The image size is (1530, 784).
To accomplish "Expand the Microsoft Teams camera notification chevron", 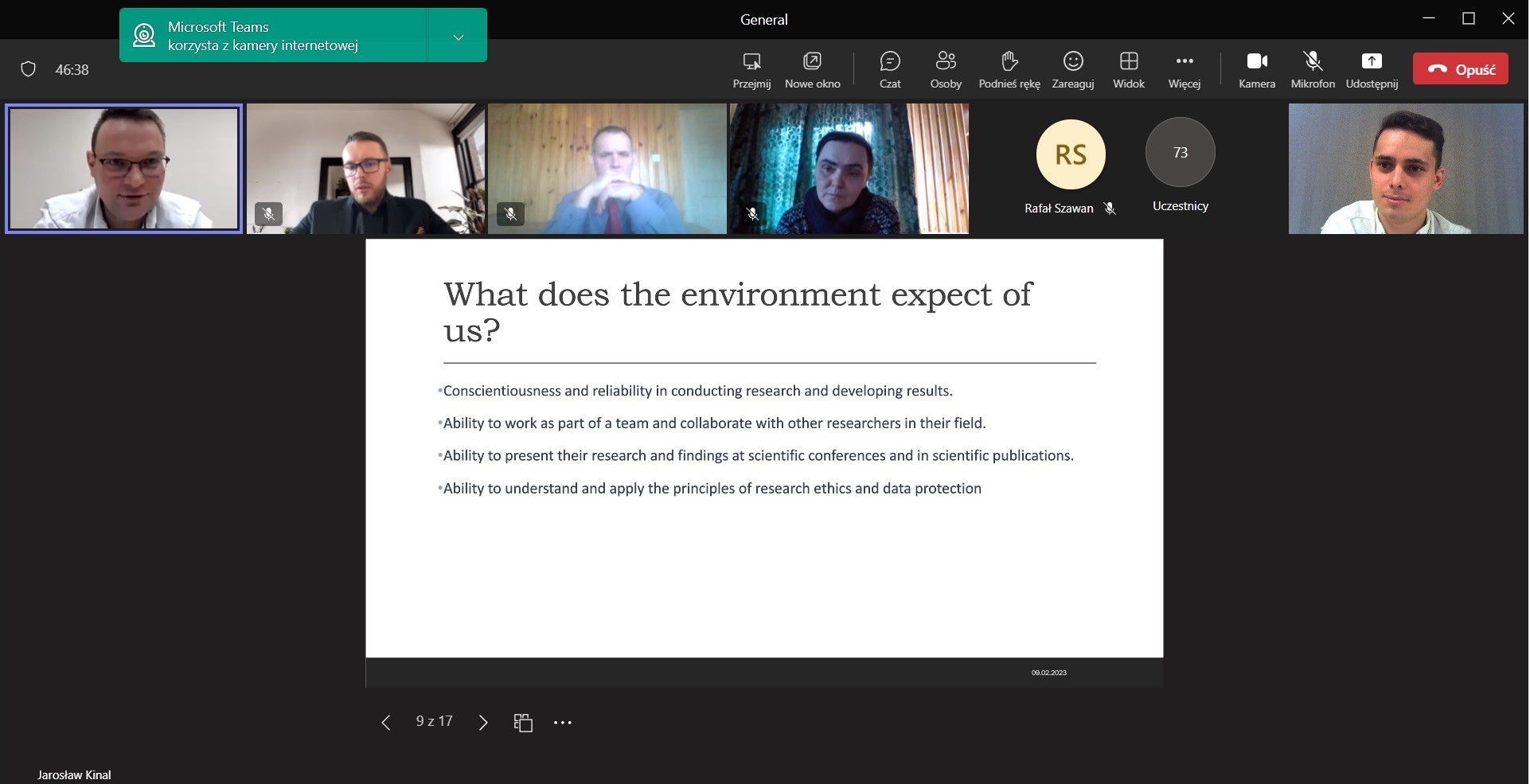I will (458, 37).
